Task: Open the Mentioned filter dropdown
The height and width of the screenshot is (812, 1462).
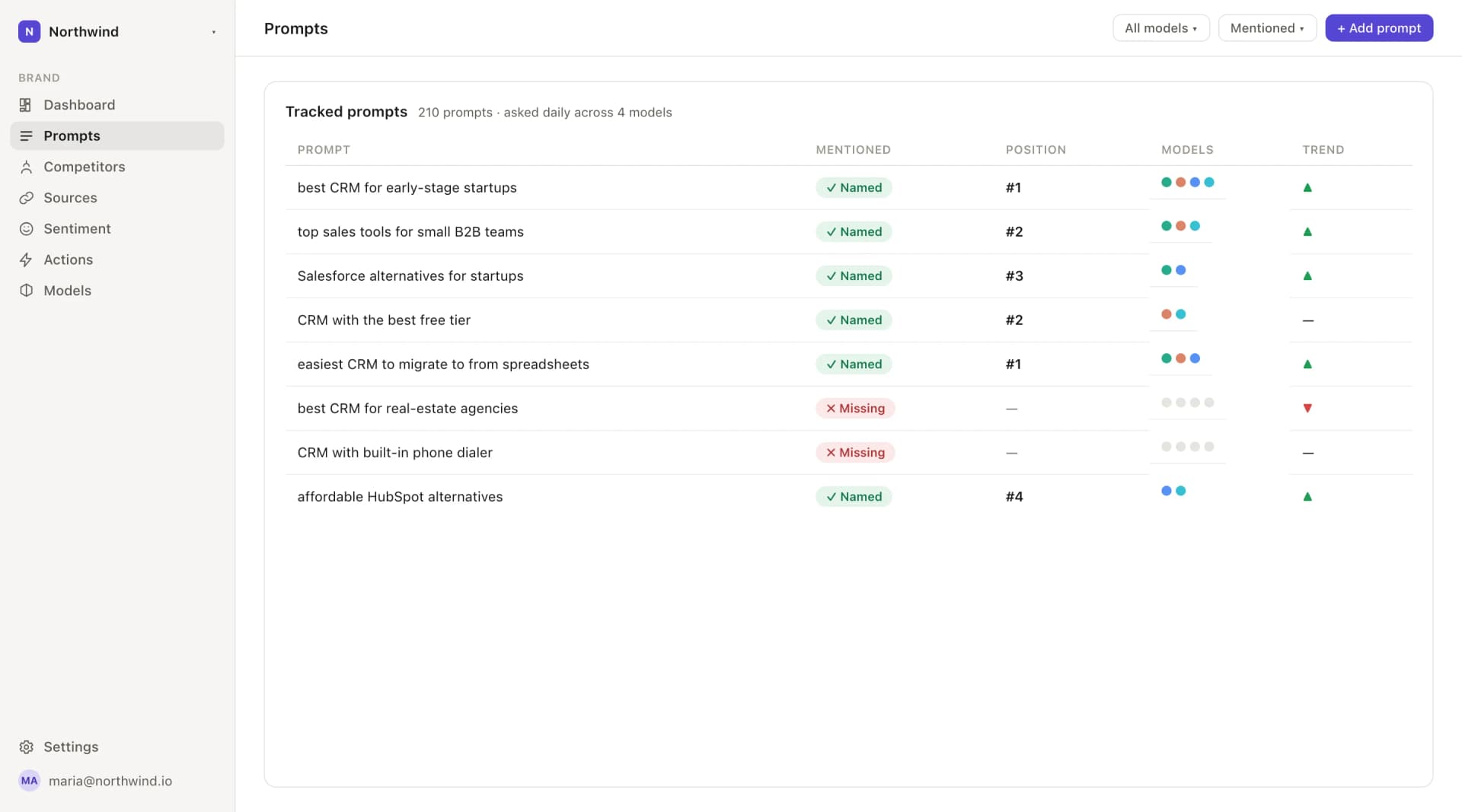Action: [1267, 28]
